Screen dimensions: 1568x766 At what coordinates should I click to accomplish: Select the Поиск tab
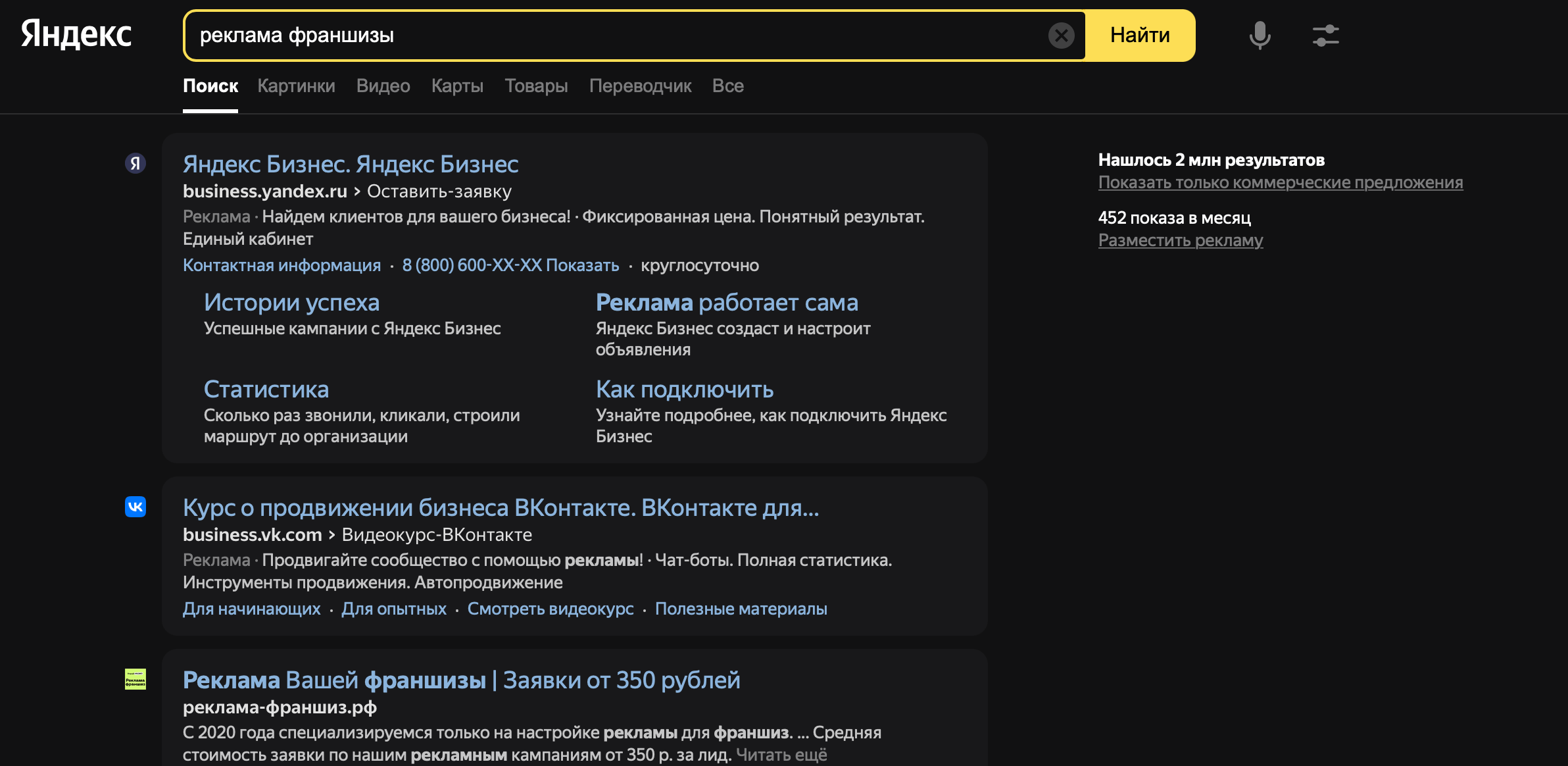pos(210,86)
